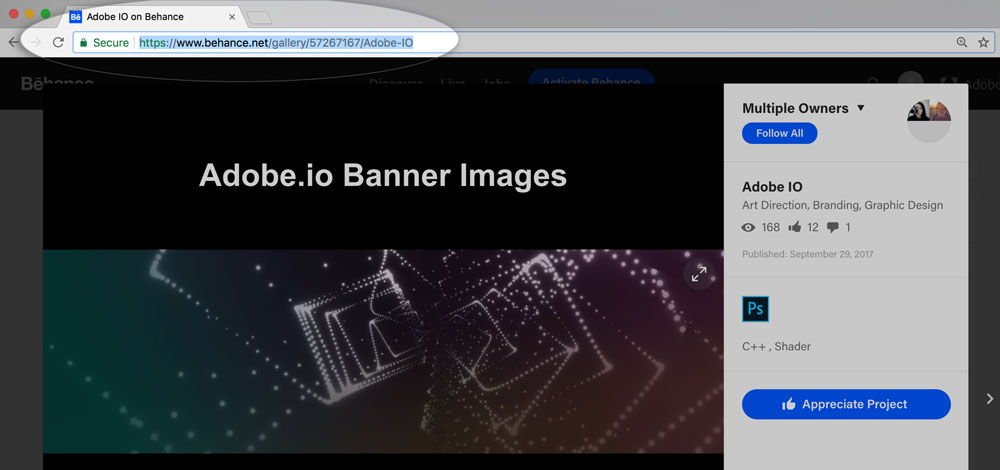Image resolution: width=1000 pixels, height=470 pixels.
Task: Click the Adobe IO project title
Action: click(772, 187)
